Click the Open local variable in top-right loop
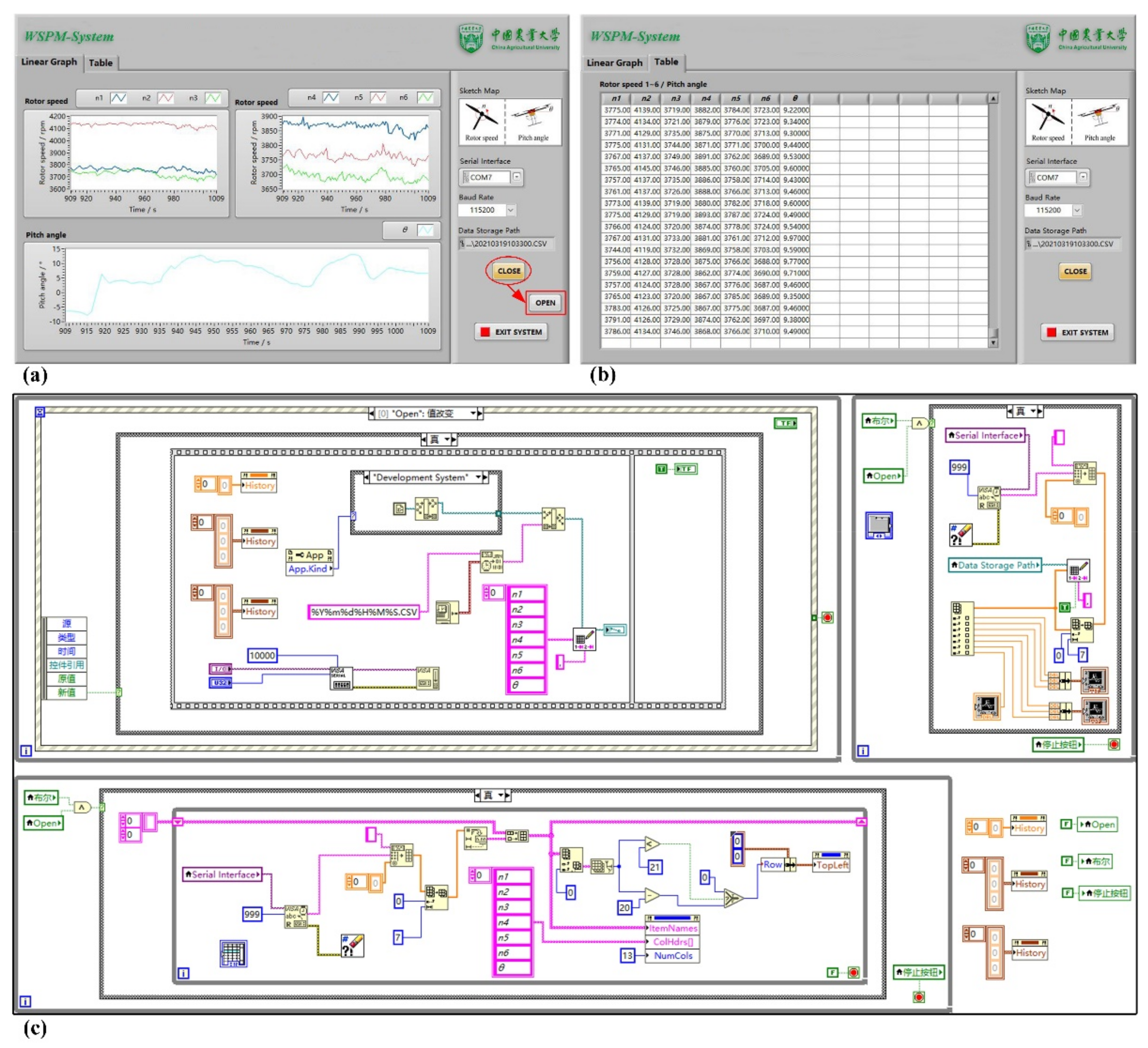The width and height of the screenshot is (1148, 1048). [x=883, y=476]
